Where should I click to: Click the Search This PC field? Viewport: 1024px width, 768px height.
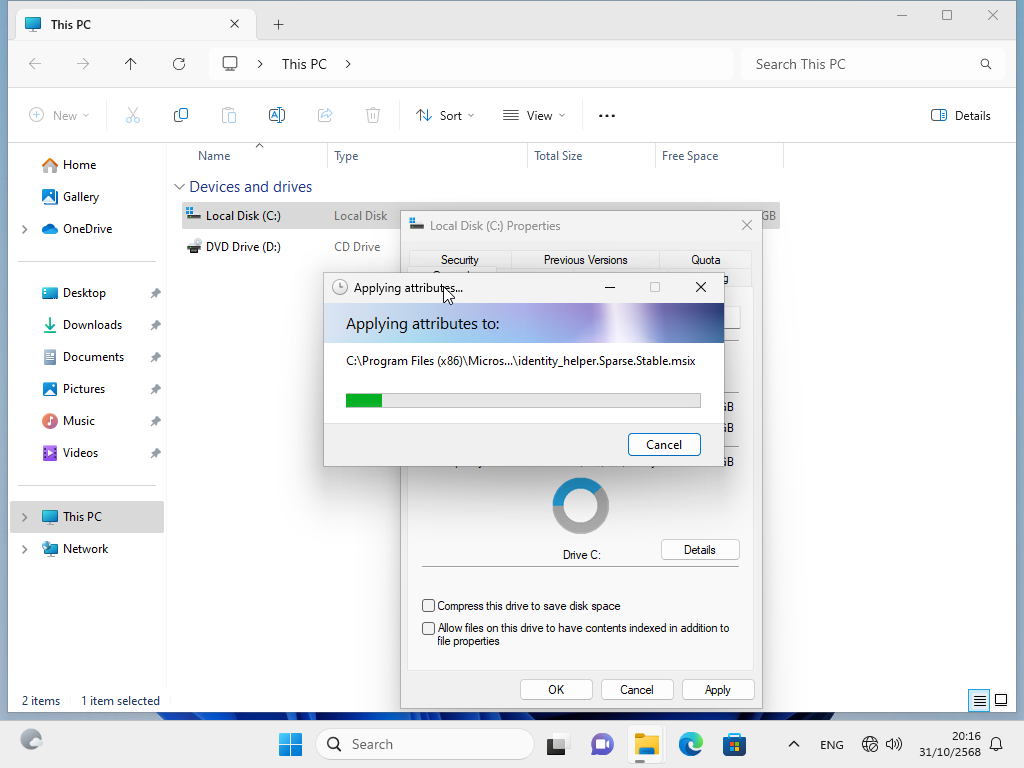pyautogui.click(x=860, y=64)
